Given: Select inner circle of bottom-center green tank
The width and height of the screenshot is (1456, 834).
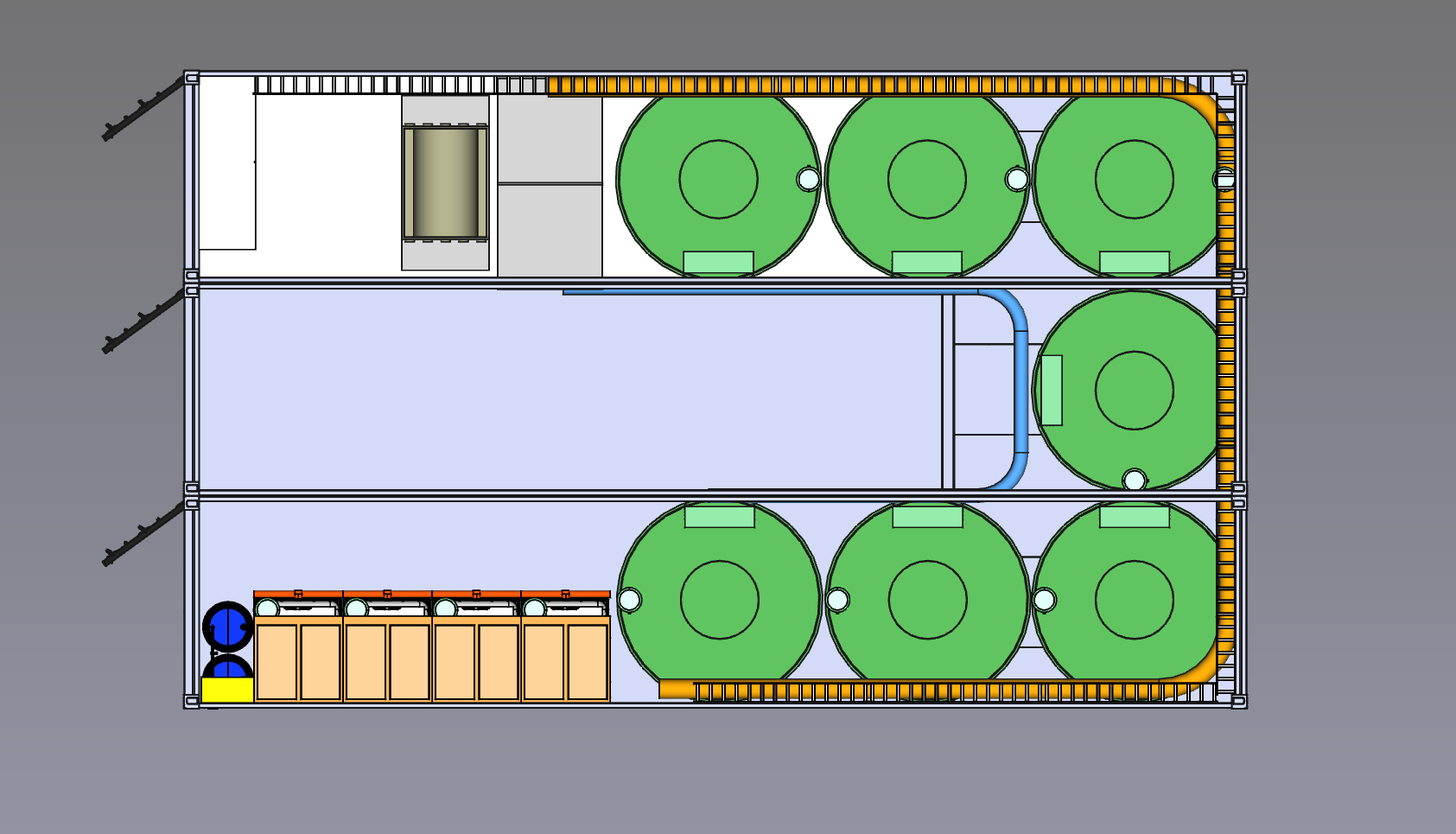Looking at the screenshot, I should (x=928, y=600).
